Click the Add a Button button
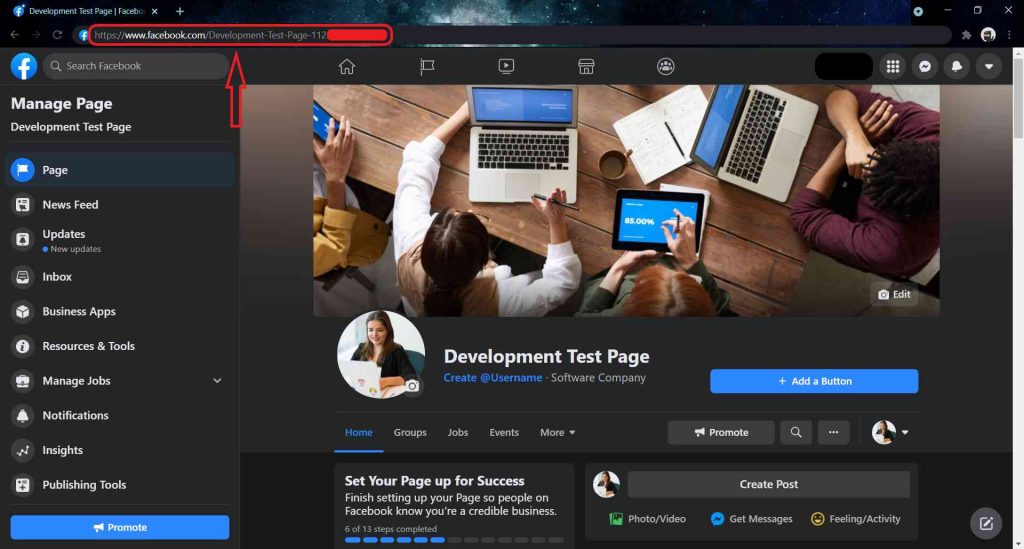The image size is (1024, 549). tap(814, 381)
